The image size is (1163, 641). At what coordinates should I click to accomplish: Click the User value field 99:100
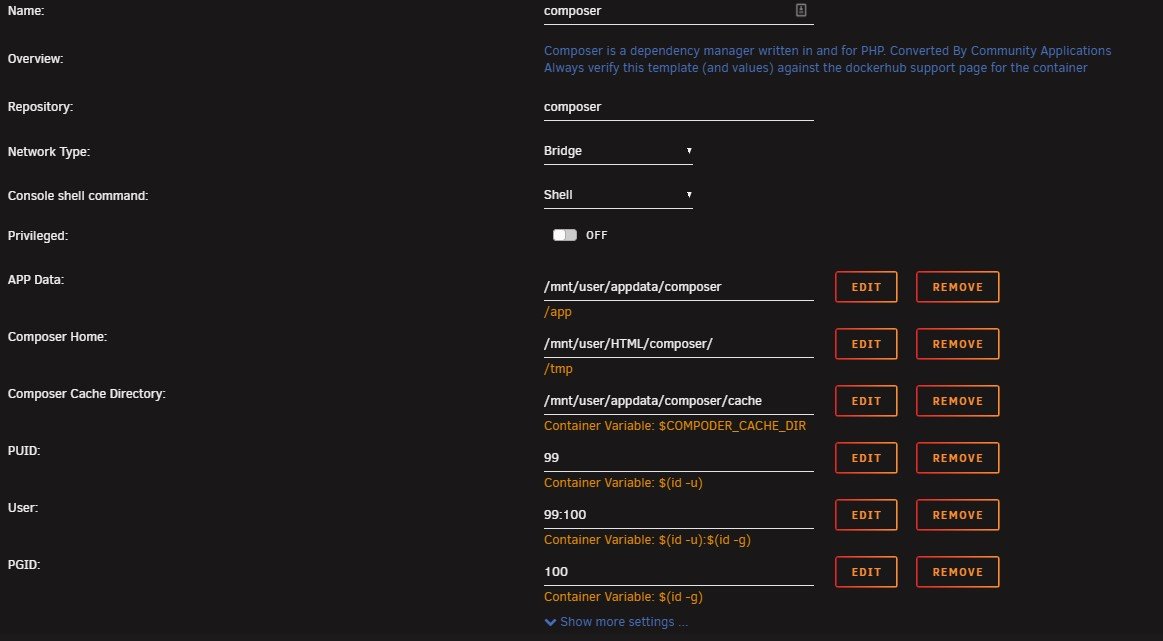coord(679,516)
